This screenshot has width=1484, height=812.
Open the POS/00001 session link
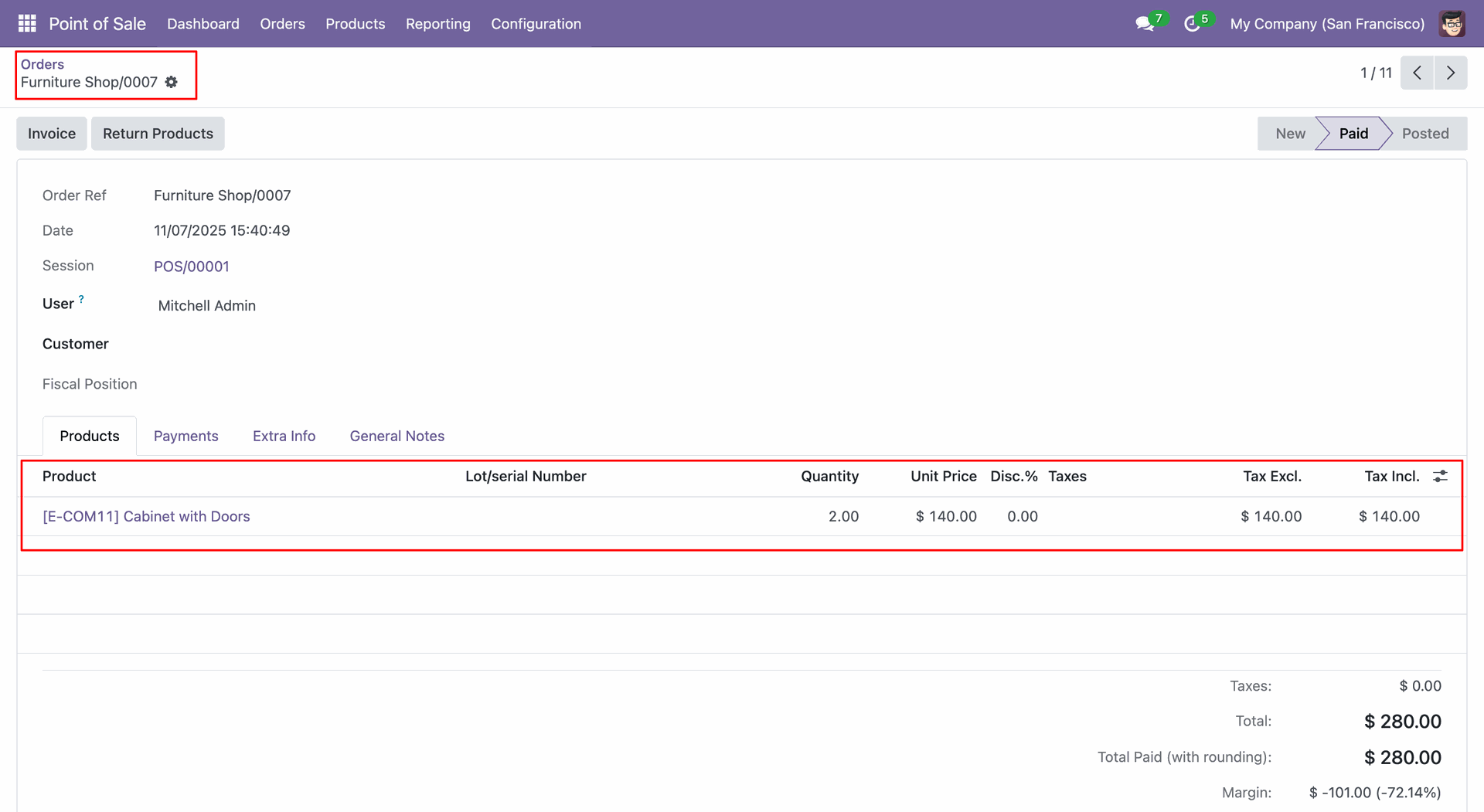pyautogui.click(x=191, y=267)
